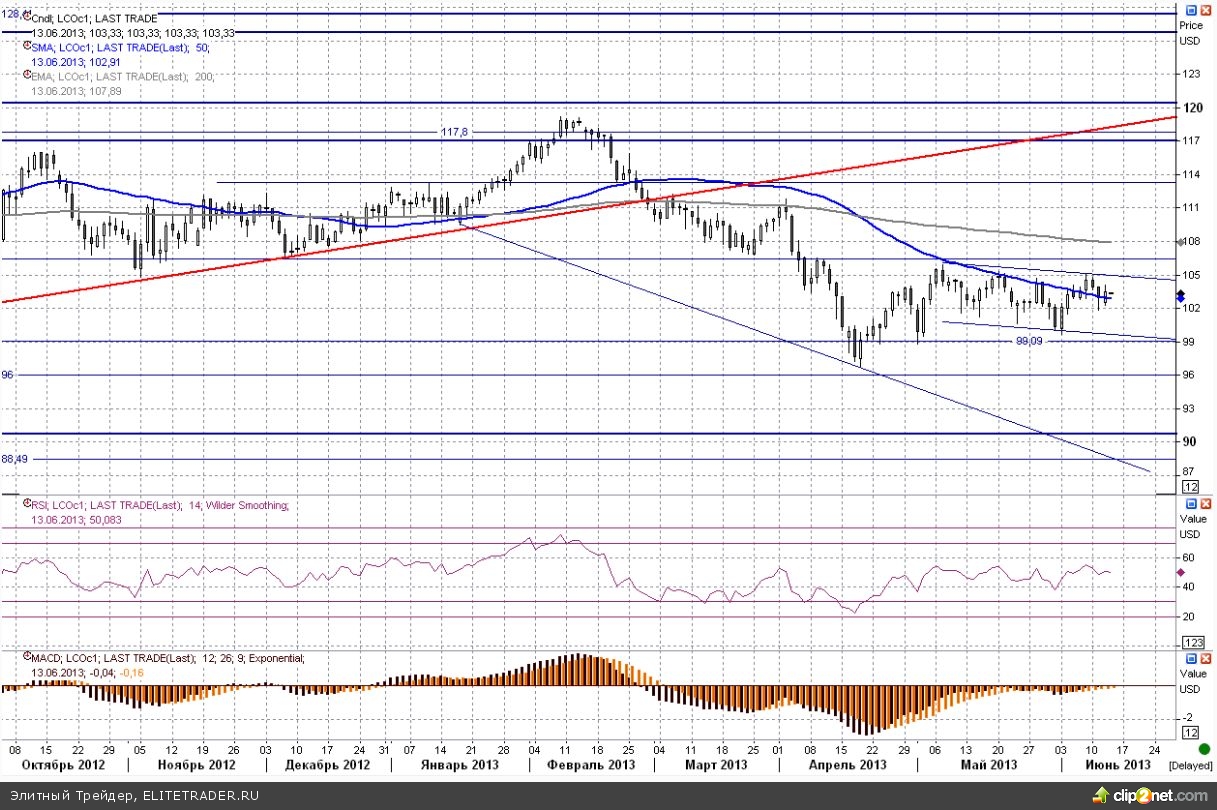Maximize the price chart pane
This screenshot has height=810, width=1217.
tap(1189, 11)
